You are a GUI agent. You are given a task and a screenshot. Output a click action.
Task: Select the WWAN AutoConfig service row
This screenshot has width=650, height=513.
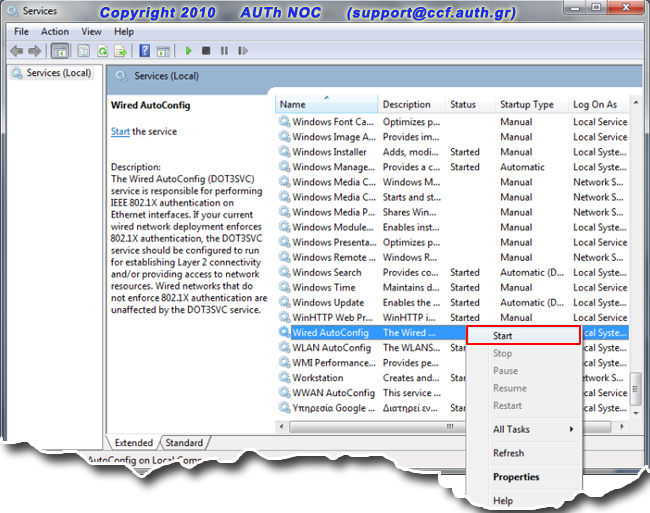pos(371,392)
